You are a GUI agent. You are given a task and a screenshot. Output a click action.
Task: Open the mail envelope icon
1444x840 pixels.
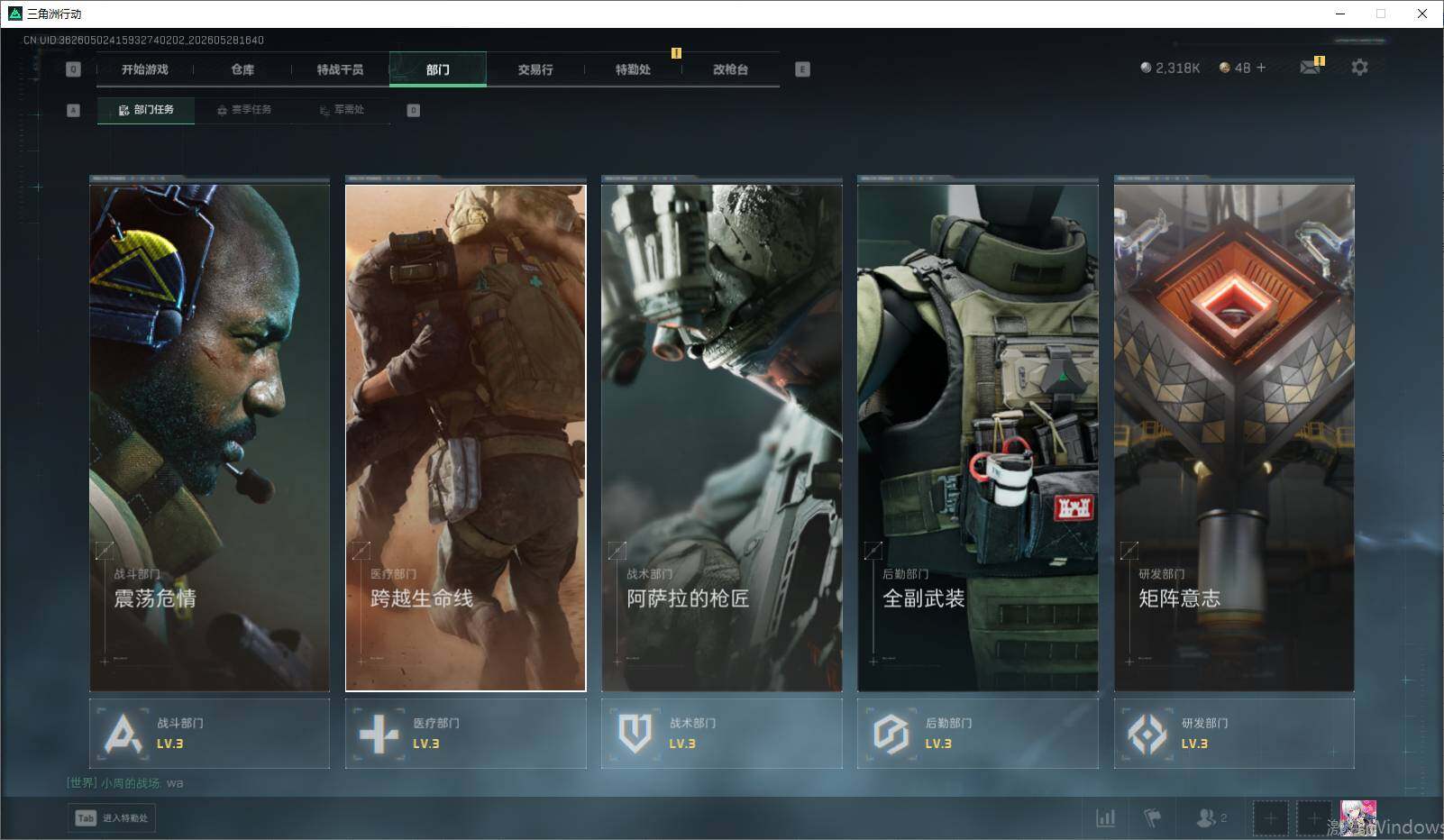pos(1311,67)
